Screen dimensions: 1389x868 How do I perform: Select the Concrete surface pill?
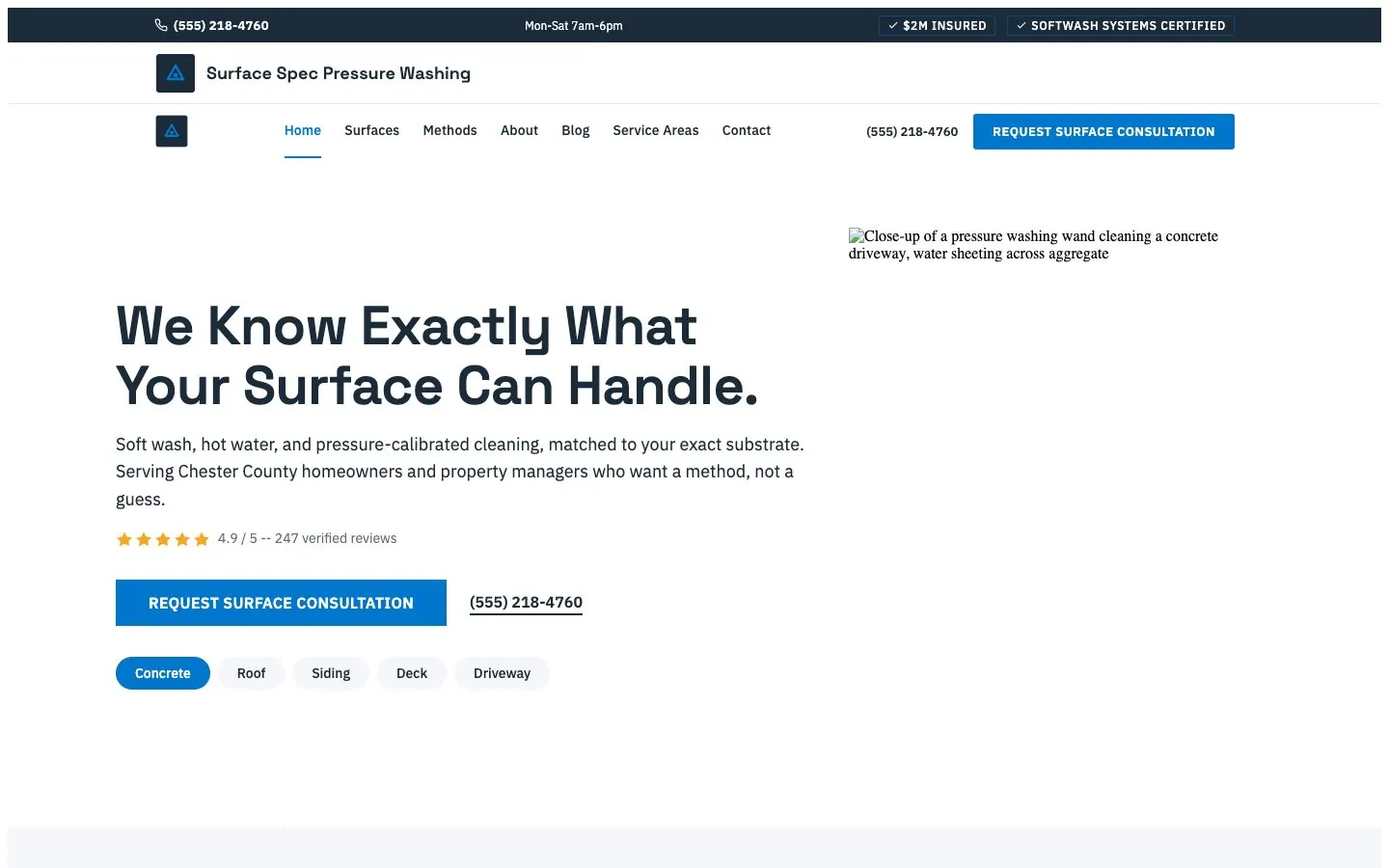click(x=163, y=673)
